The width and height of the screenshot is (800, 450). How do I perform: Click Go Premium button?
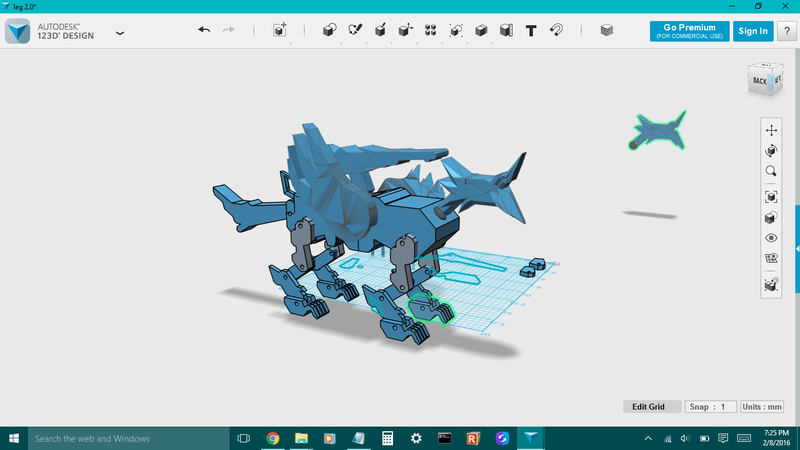click(x=689, y=31)
